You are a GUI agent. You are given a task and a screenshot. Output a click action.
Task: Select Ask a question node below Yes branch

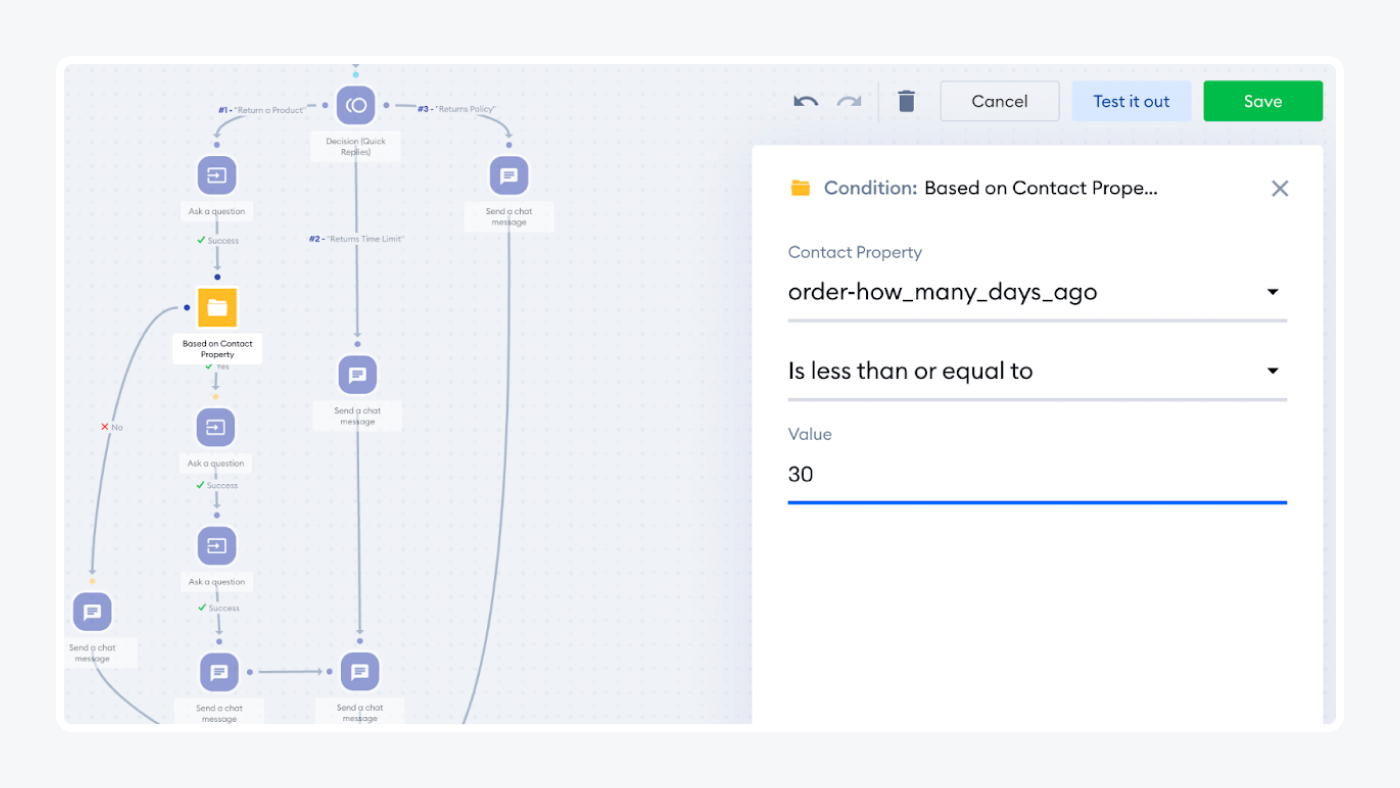tap(217, 428)
